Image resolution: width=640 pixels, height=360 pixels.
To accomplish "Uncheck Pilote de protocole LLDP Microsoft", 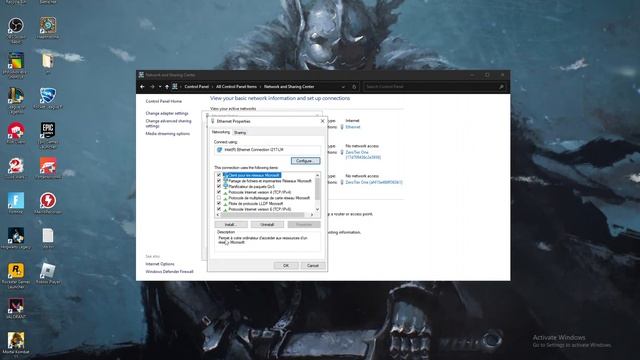I will coord(219,203).
